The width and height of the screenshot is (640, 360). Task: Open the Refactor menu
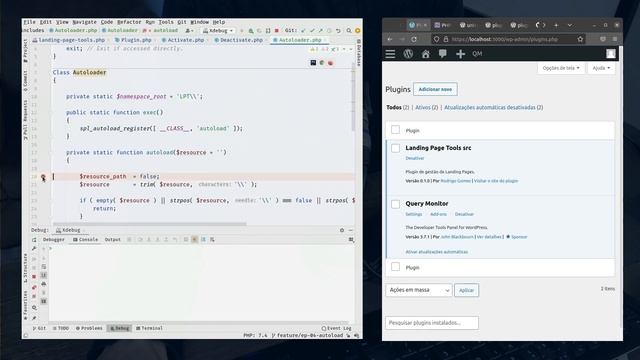pos(129,22)
